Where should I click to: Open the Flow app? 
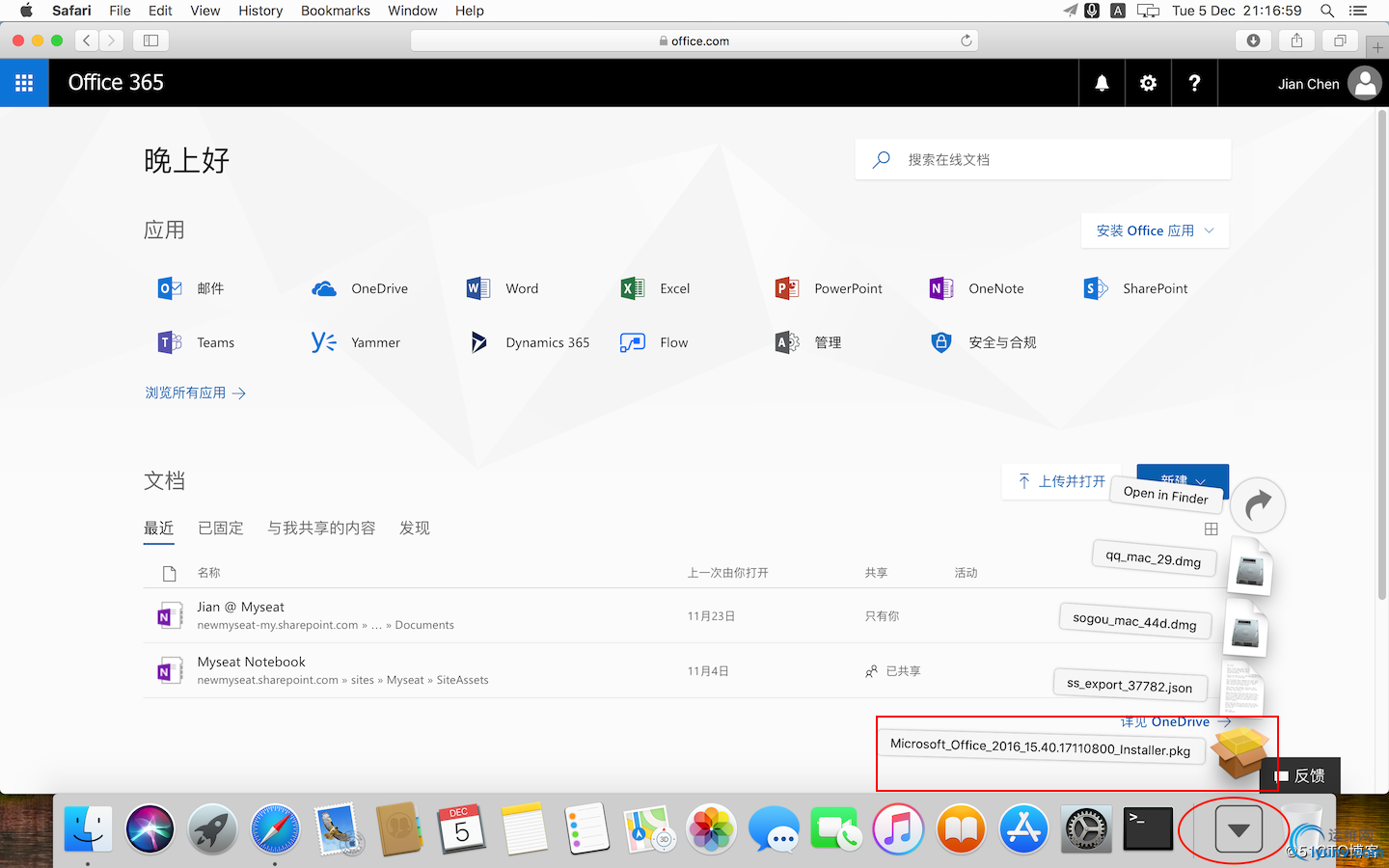tap(654, 342)
